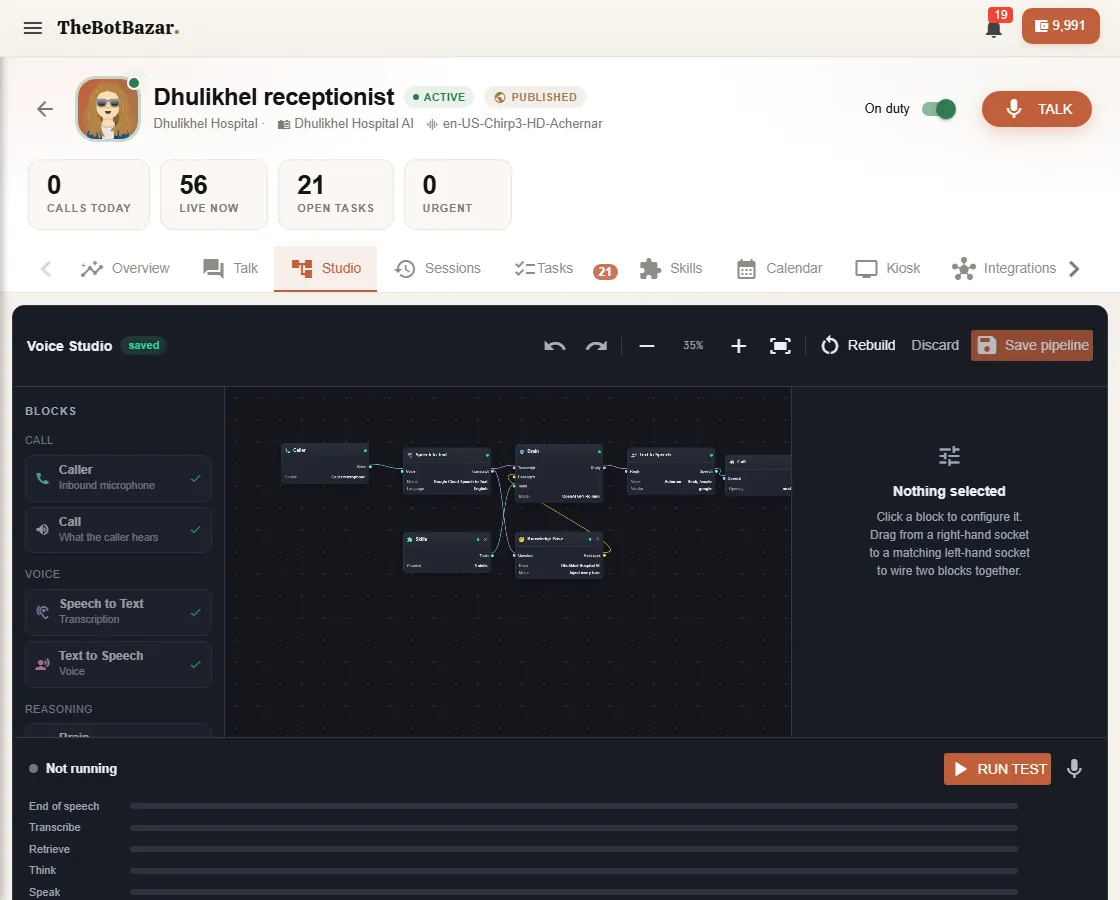Select the Call block labeled What the caller hears
This screenshot has width=1120, height=900.
pyautogui.click(x=119, y=529)
